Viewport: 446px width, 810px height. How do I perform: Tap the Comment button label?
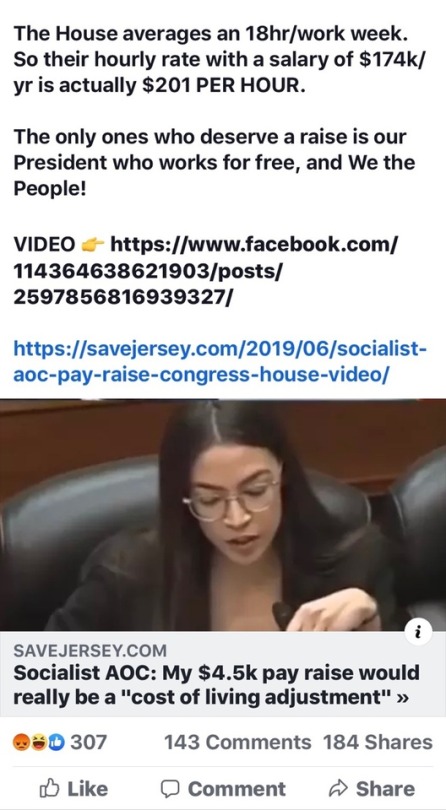tap(237, 789)
